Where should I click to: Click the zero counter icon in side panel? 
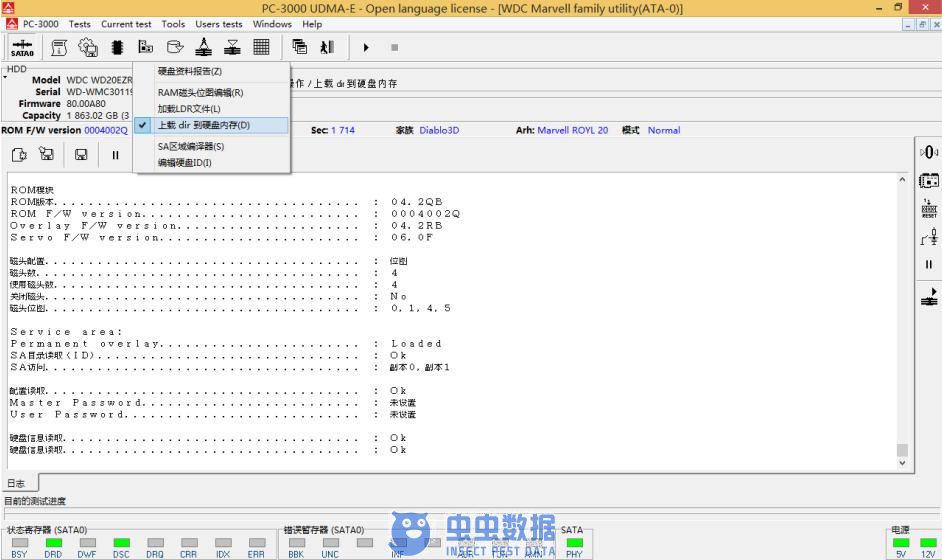coord(929,153)
